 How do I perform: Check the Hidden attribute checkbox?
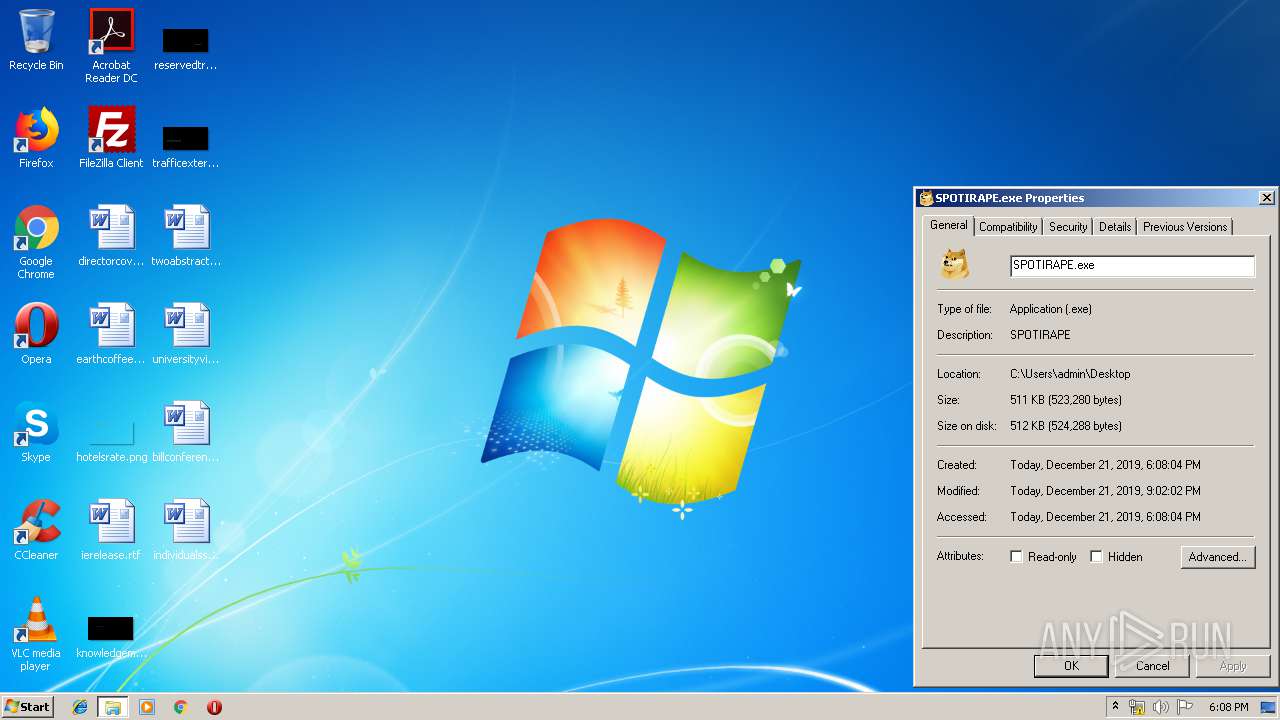(x=1097, y=557)
